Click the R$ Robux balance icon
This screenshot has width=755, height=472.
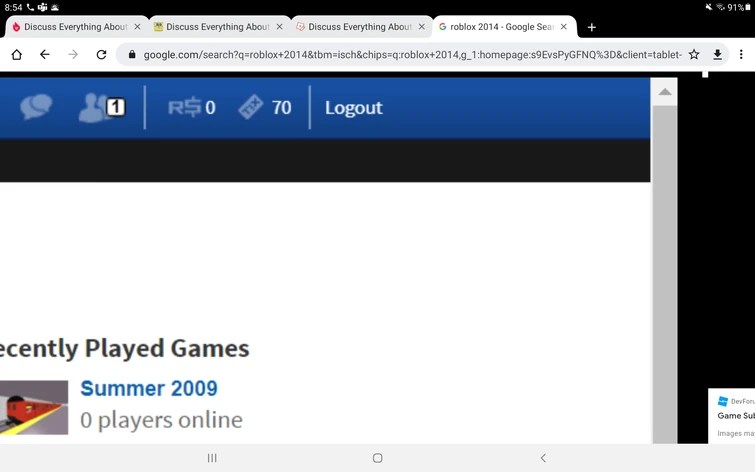[184, 107]
